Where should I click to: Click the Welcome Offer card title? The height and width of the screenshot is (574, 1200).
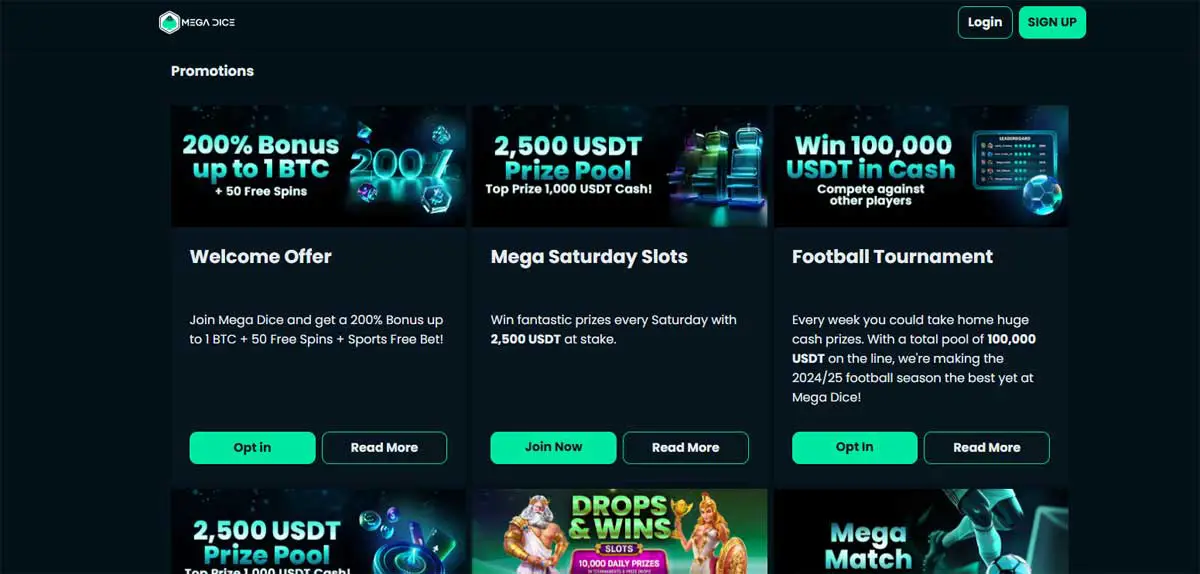click(261, 257)
